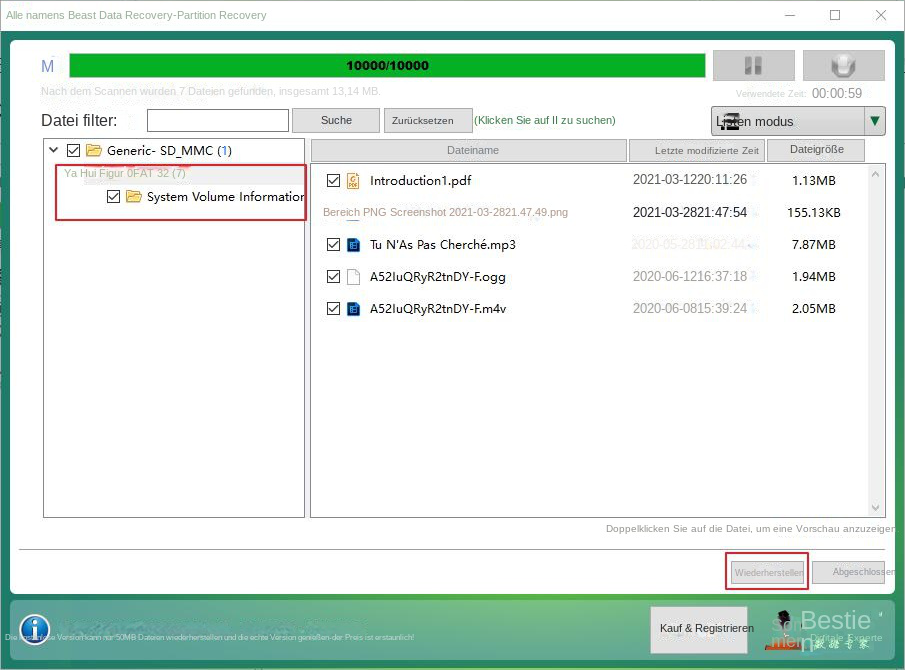Select the Ya Hui Figur 0FAT 32 (7) node
This screenshot has width=905, height=670.
pos(125,173)
